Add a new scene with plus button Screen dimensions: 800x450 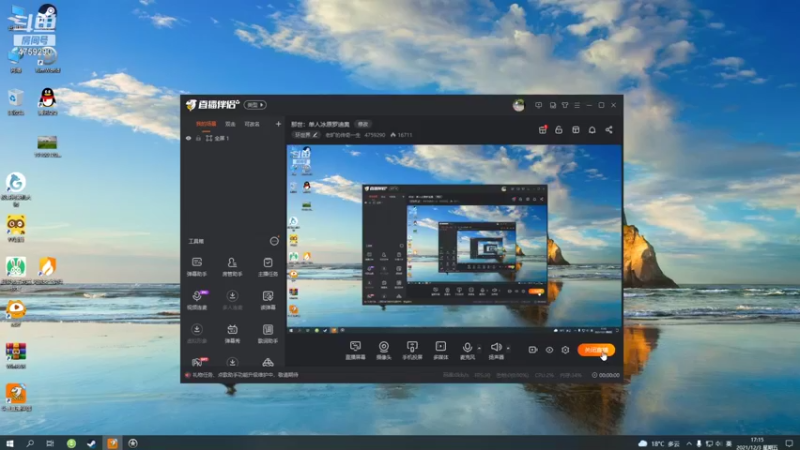[x=278, y=124]
